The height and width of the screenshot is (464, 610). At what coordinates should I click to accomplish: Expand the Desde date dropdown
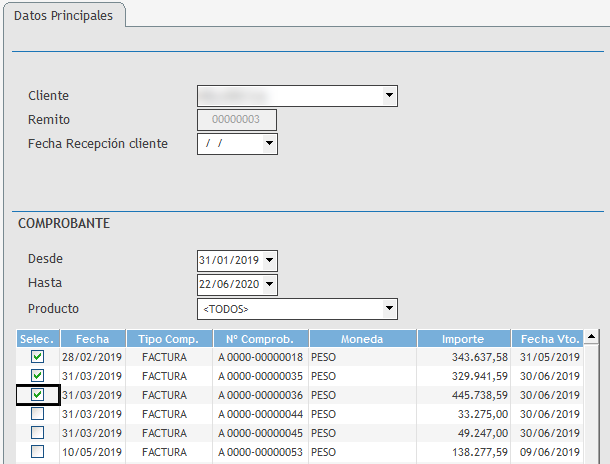[268, 261]
